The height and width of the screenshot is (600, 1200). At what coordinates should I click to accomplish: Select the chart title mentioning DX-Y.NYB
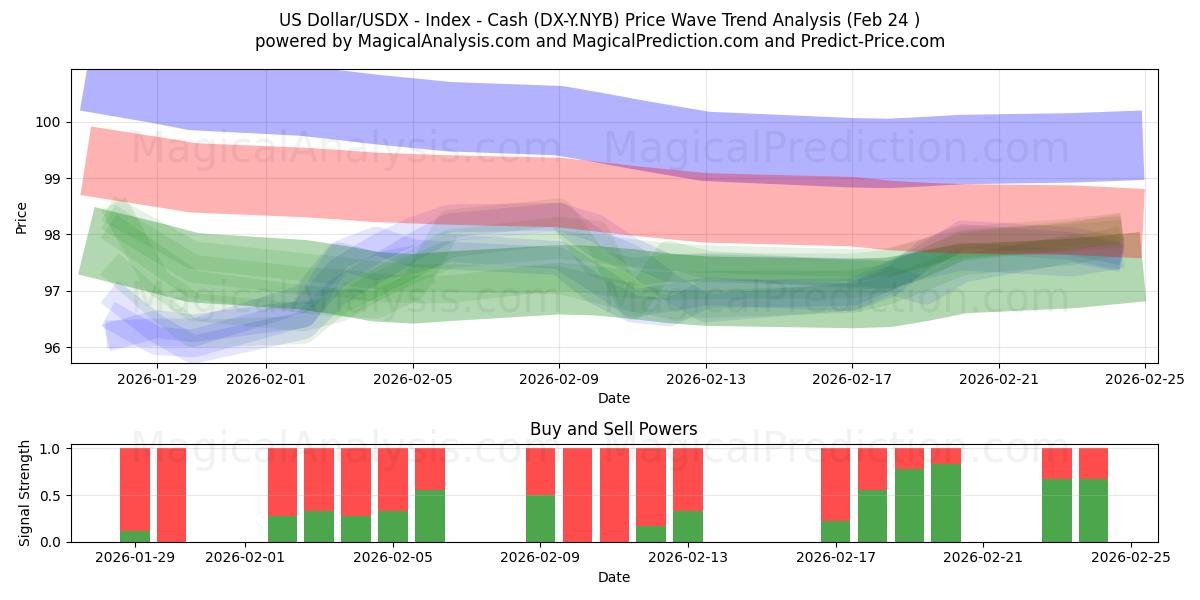coord(600,16)
